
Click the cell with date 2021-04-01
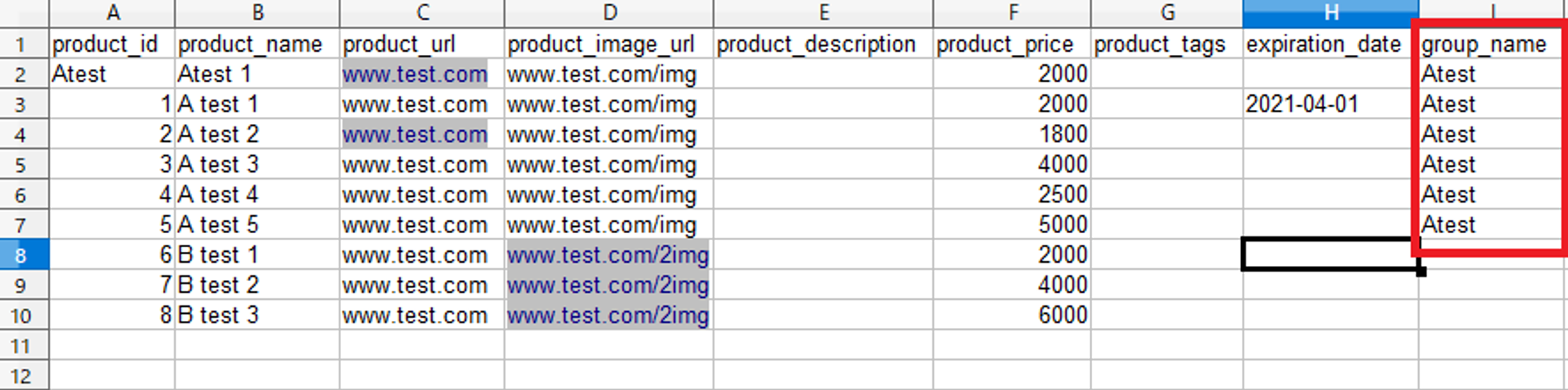pyautogui.click(x=1301, y=104)
